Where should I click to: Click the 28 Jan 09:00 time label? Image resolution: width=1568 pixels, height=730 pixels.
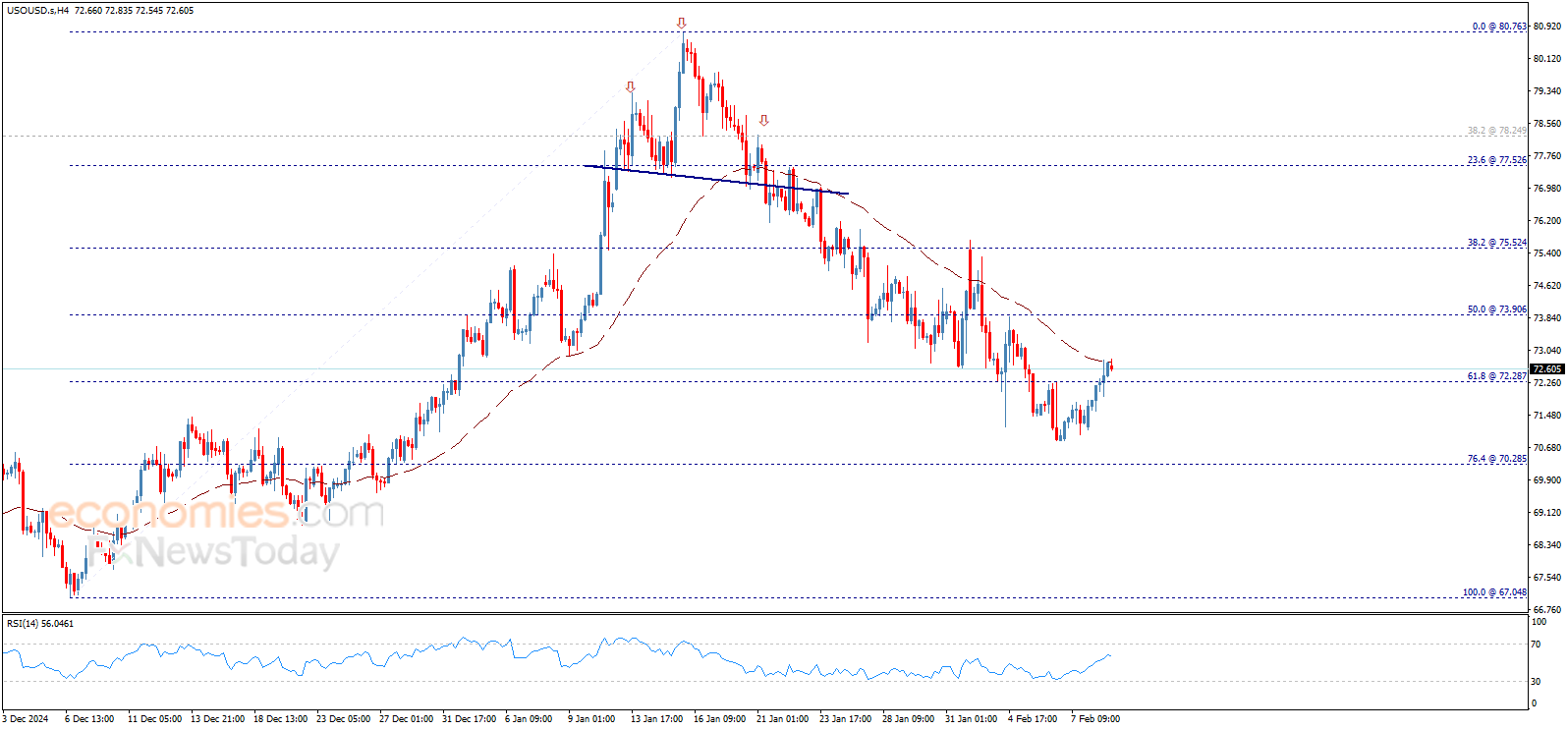(909, 719)
